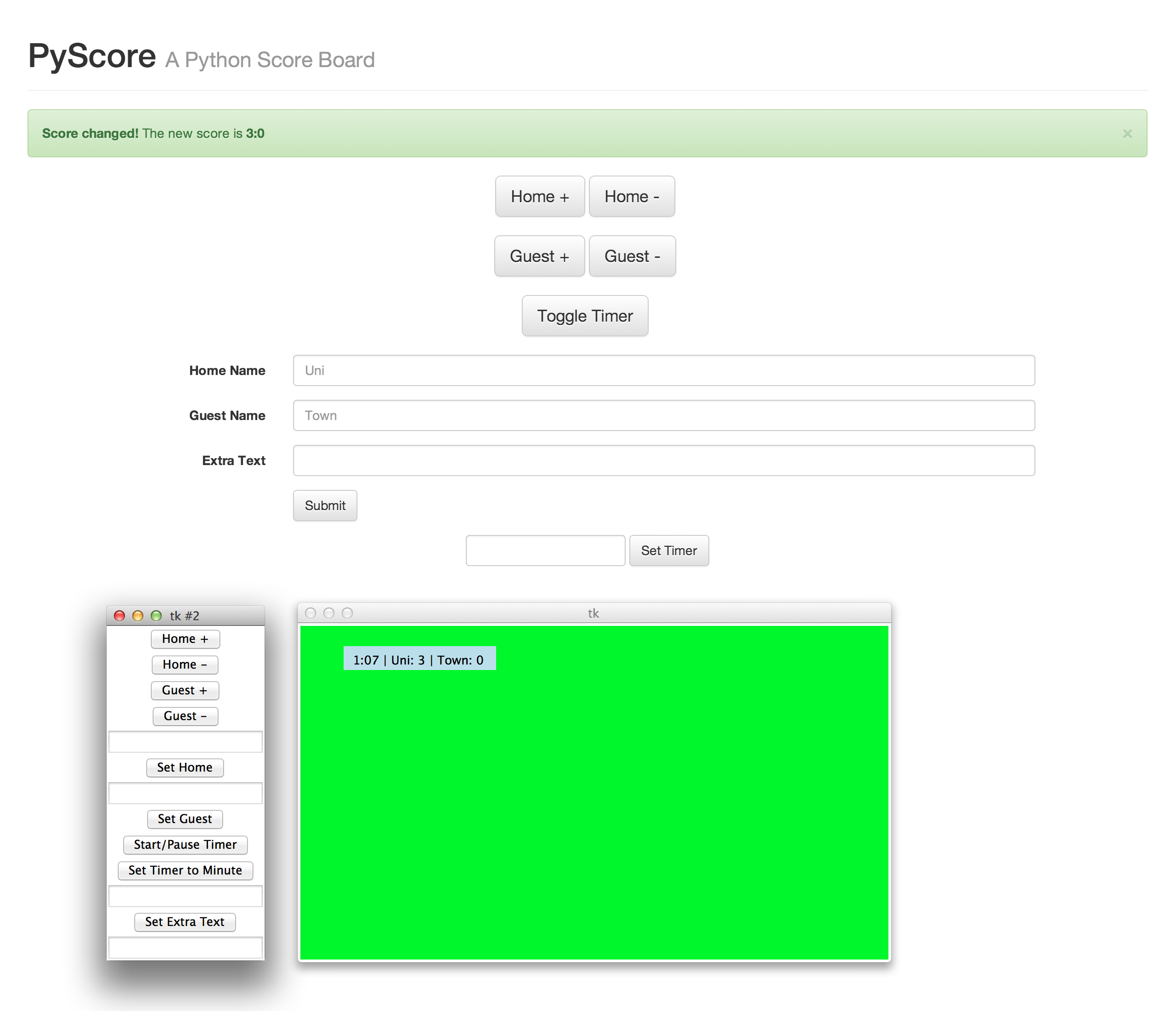Image resolution: width=1176 pixels, height=1011 pixels.
Task: Minimize the tk #2 window
Action: tap(137, 616)
